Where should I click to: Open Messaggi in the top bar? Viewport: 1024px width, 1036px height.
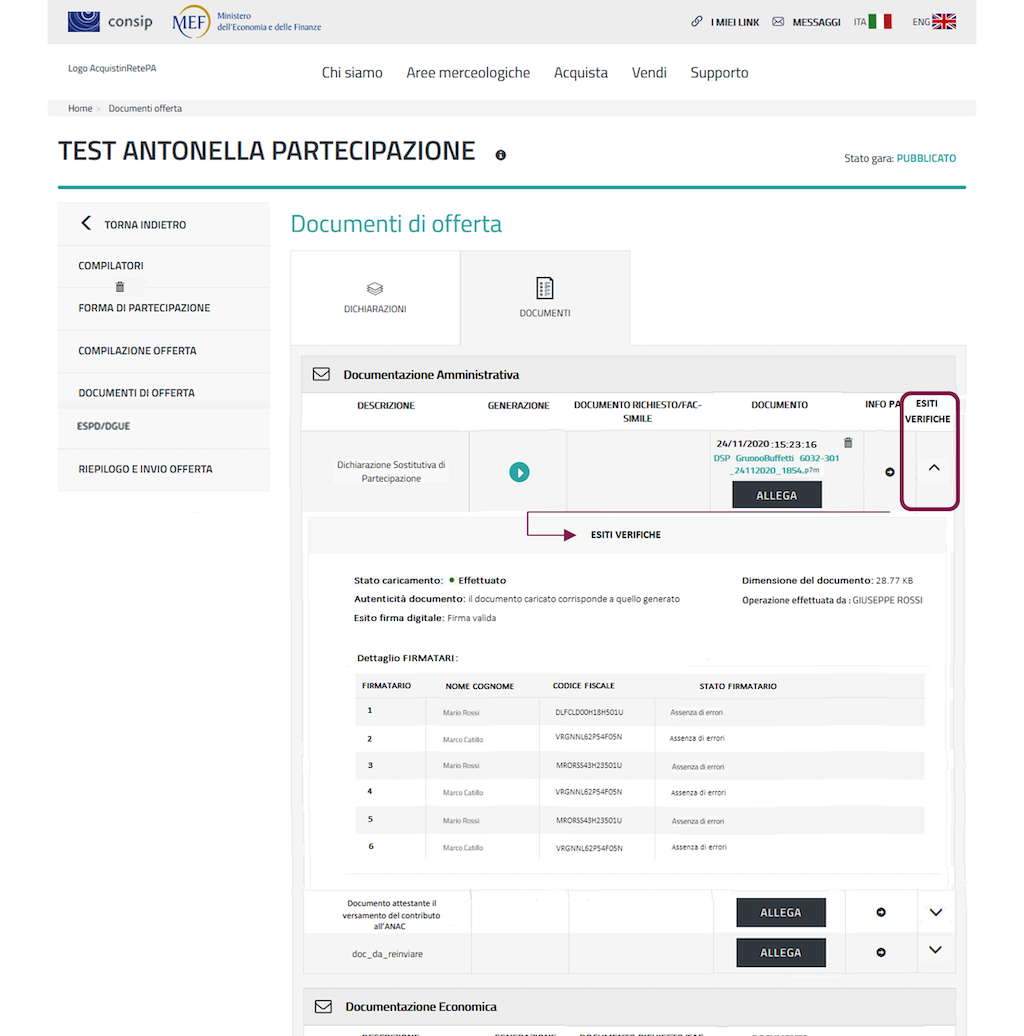(x=806, y=22)
